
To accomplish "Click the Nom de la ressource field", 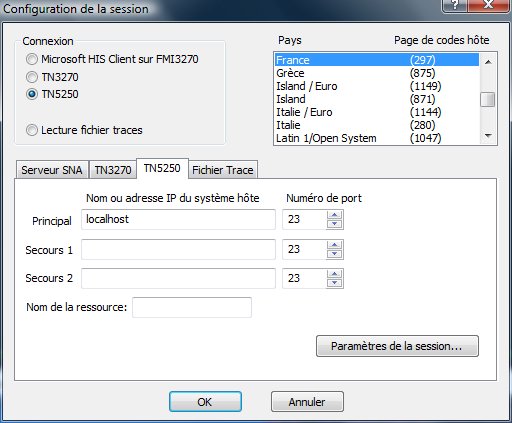I will [192, 307].
